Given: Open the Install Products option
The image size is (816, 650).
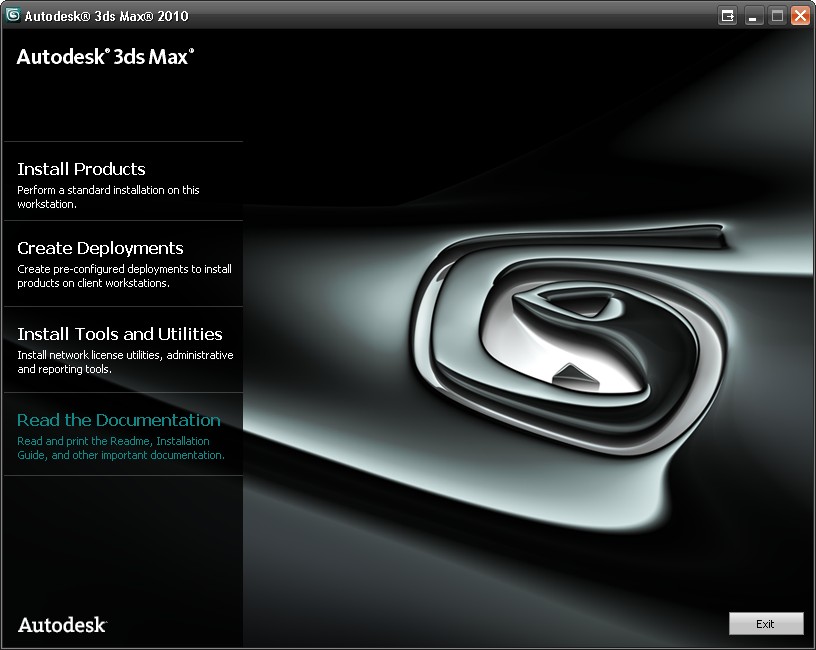Looking at the screenshot, I should [x=81, y=169].
